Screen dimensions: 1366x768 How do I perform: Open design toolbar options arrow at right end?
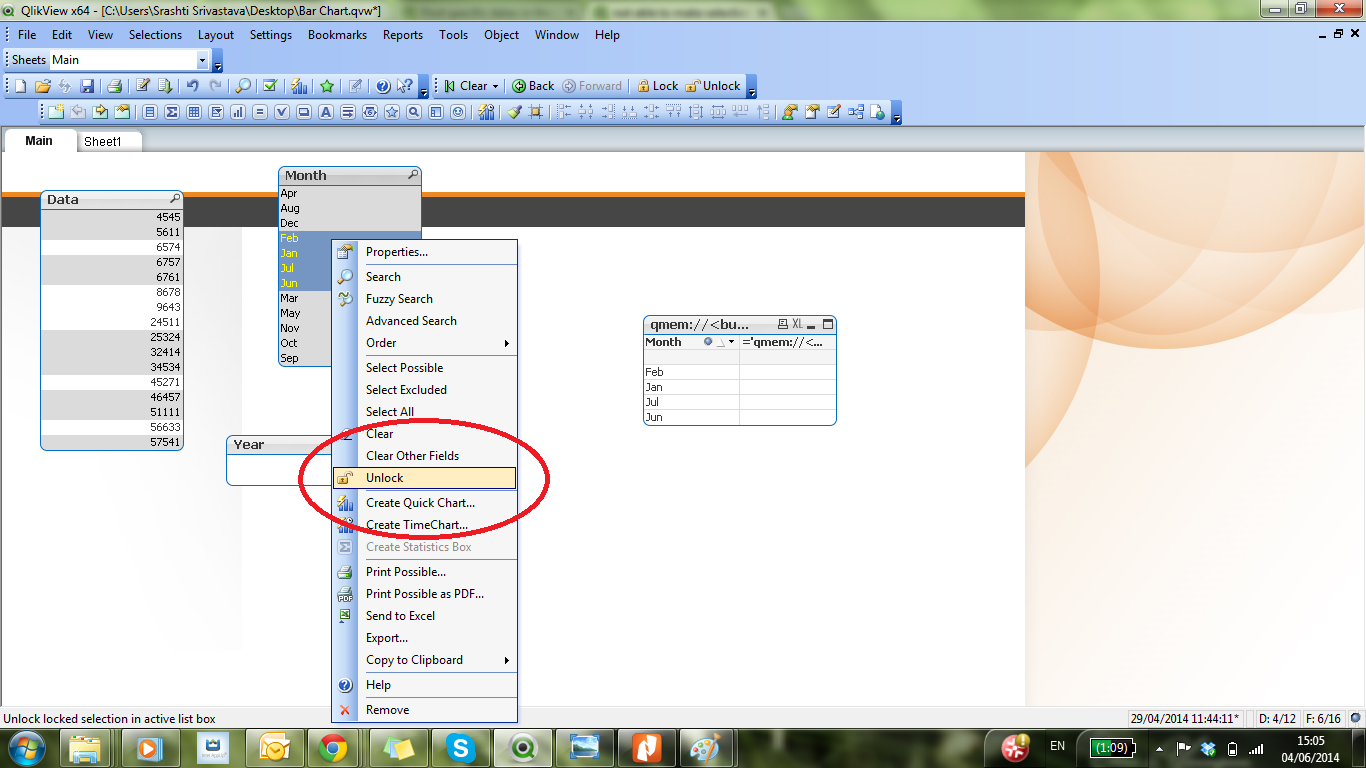tap(896, 114)
